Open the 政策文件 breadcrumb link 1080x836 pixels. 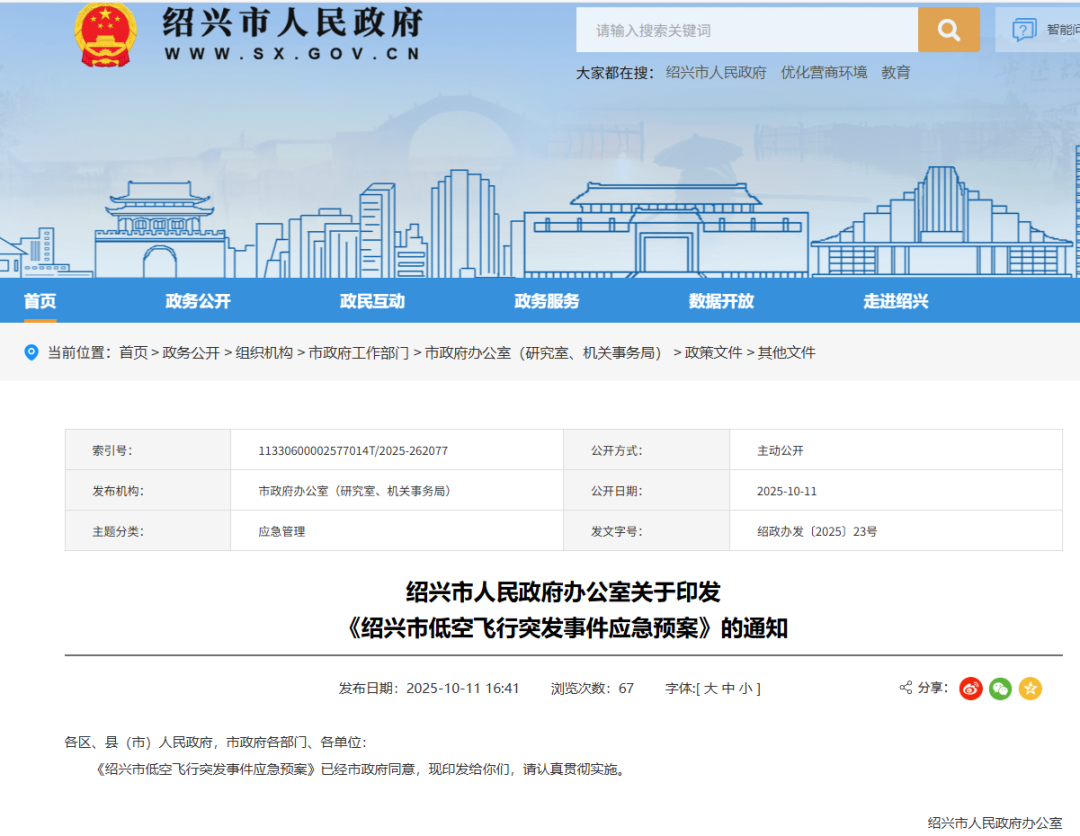click(713, 352)
